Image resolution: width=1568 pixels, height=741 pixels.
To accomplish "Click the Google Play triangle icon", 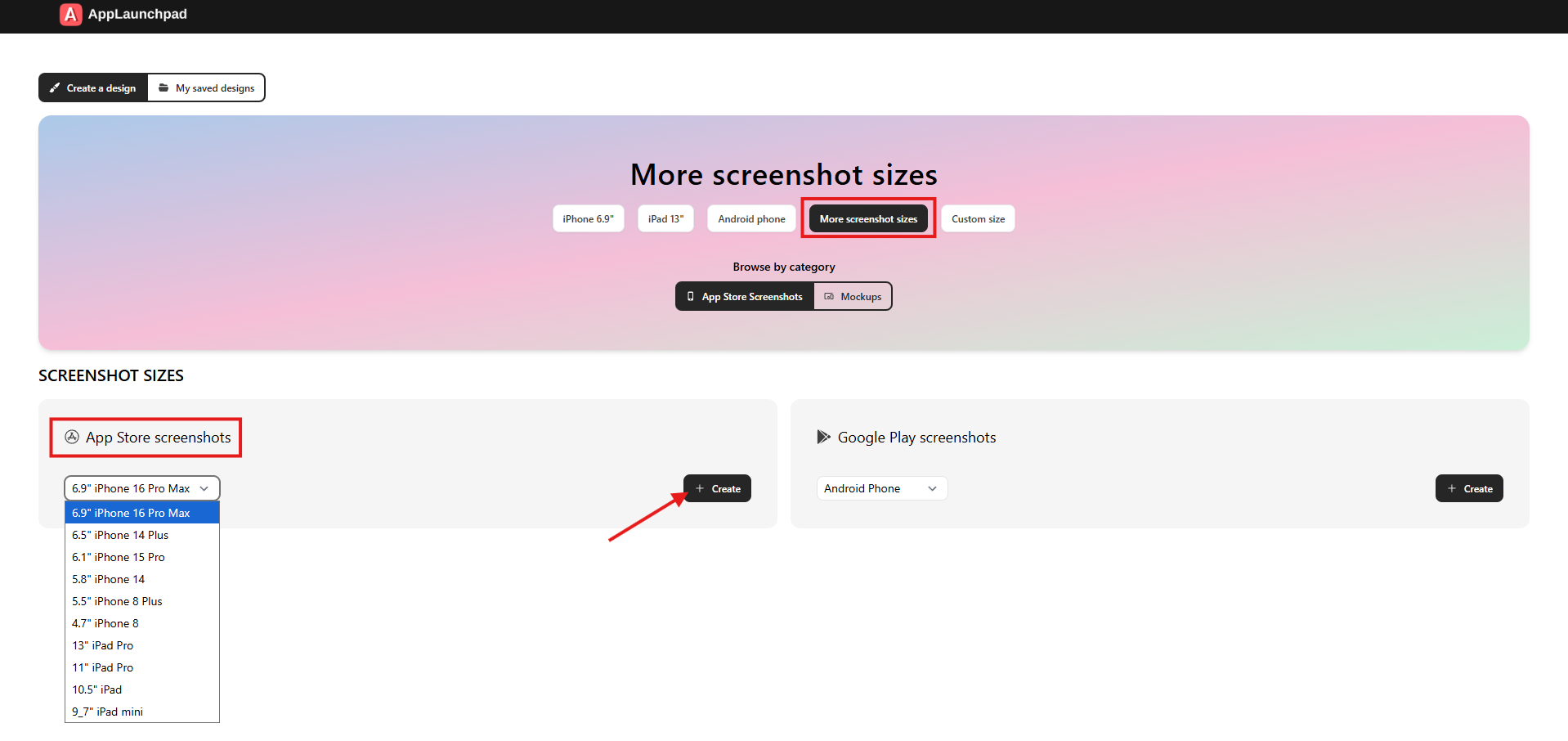I will [x=823, y=437].
